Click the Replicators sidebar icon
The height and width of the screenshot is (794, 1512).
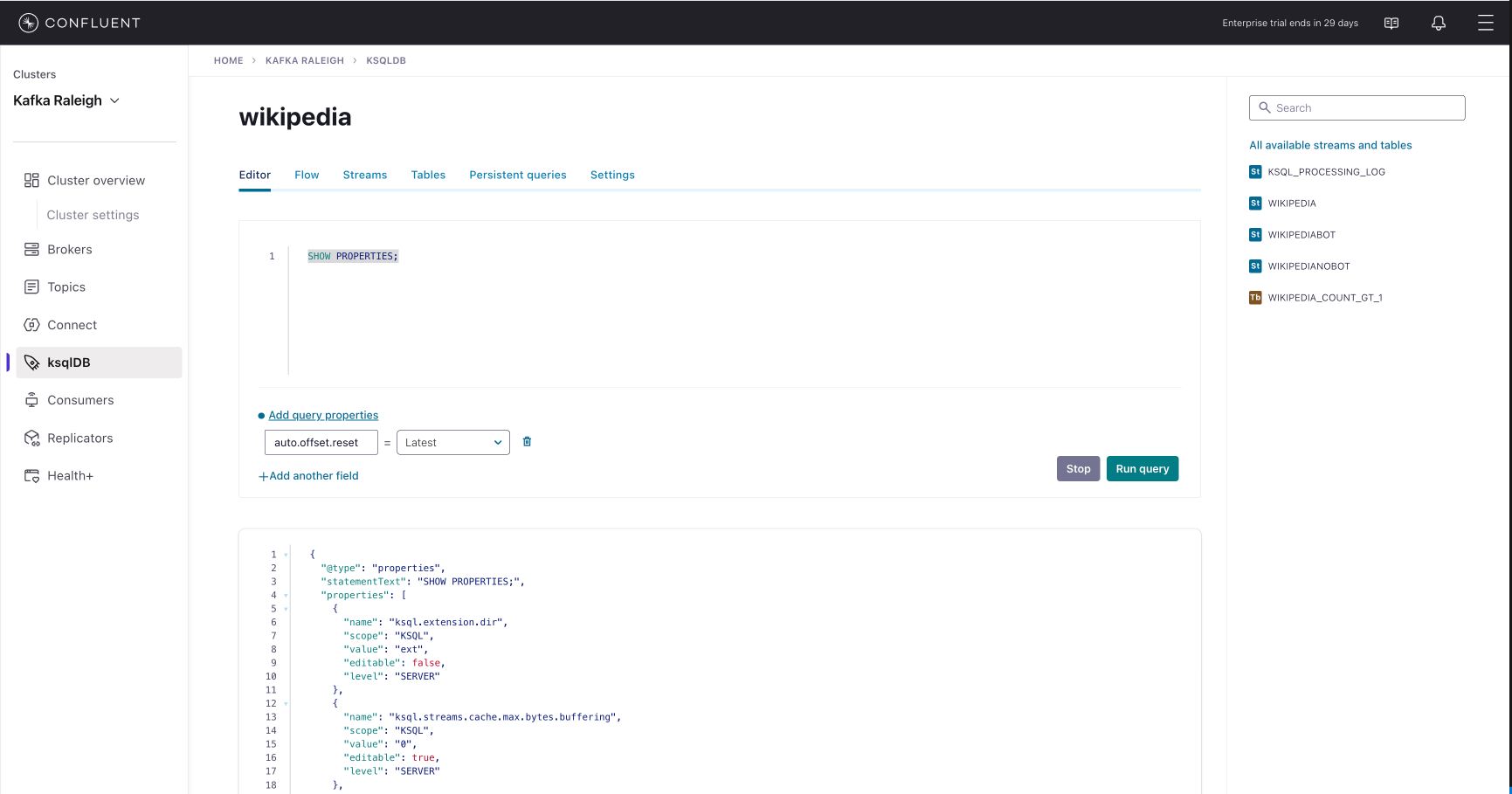click(x=31, y=438)
